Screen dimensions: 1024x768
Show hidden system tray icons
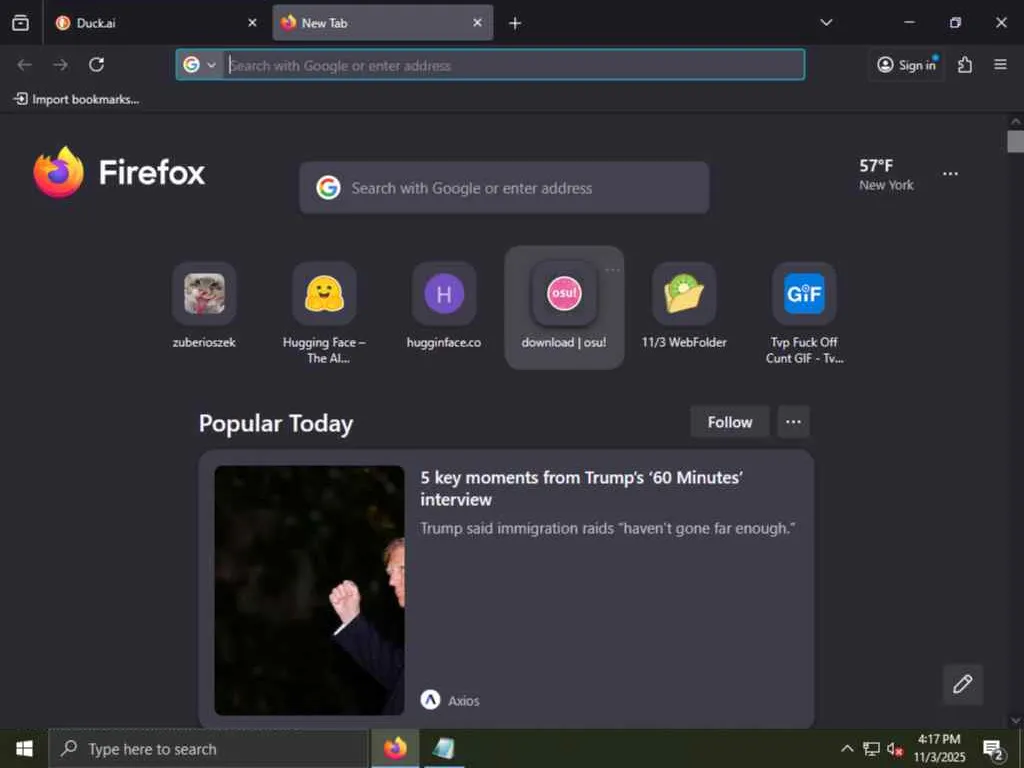click(x=846, y=749)
